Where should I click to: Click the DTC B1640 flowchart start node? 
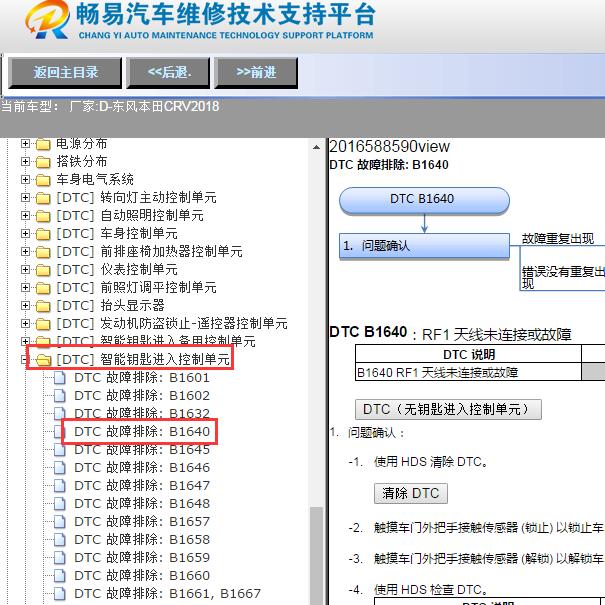424,200
